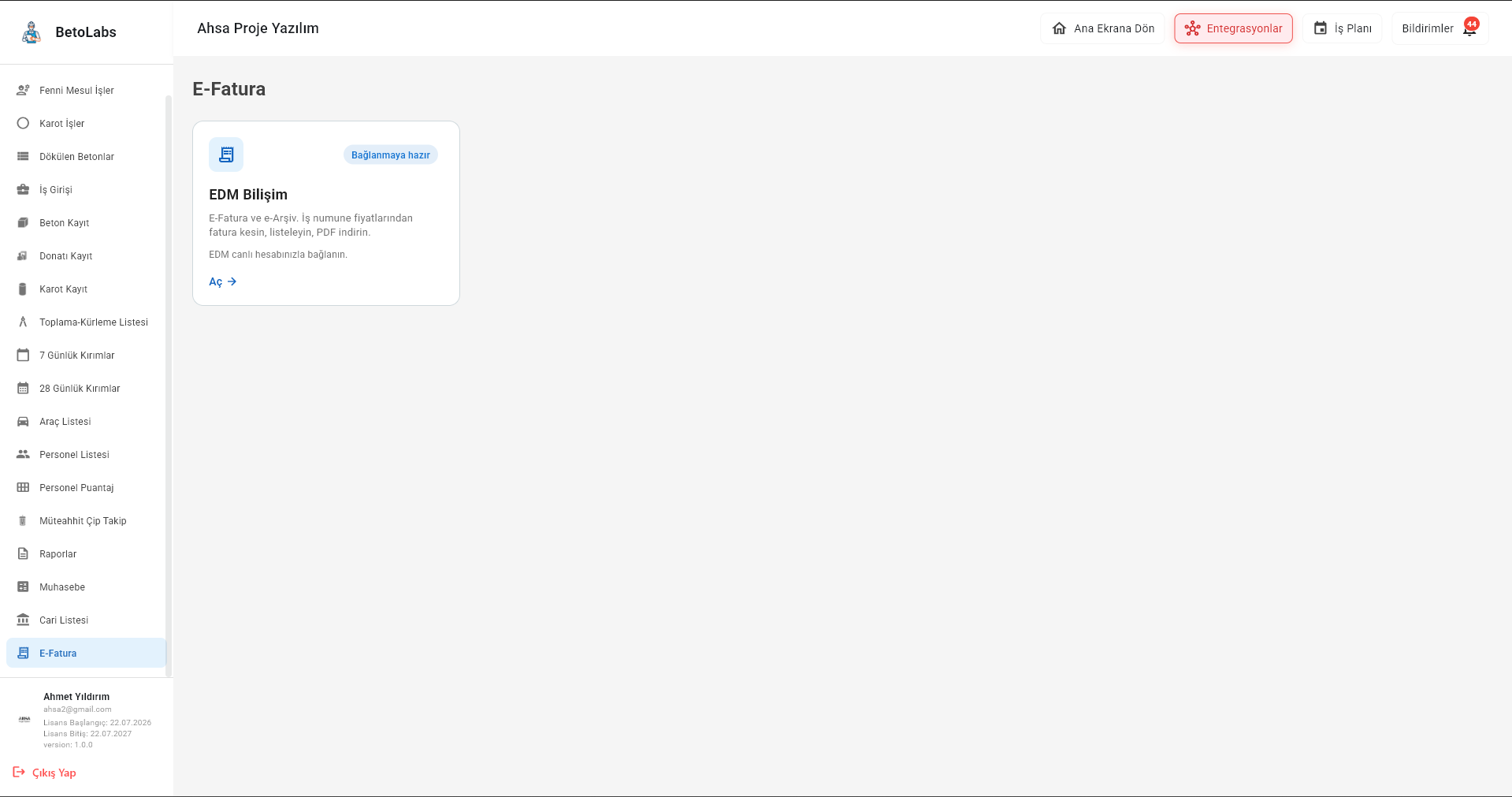Image resolution: width=1512 pixels, height=797 pixels.
Task: Select the Karot Kayıt cylinder icon
Action: click(x=23, y=289)
